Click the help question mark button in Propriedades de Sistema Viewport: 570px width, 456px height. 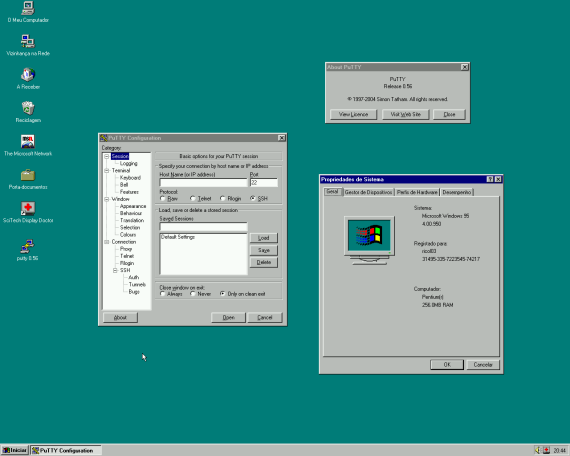(x=490, y=179)
